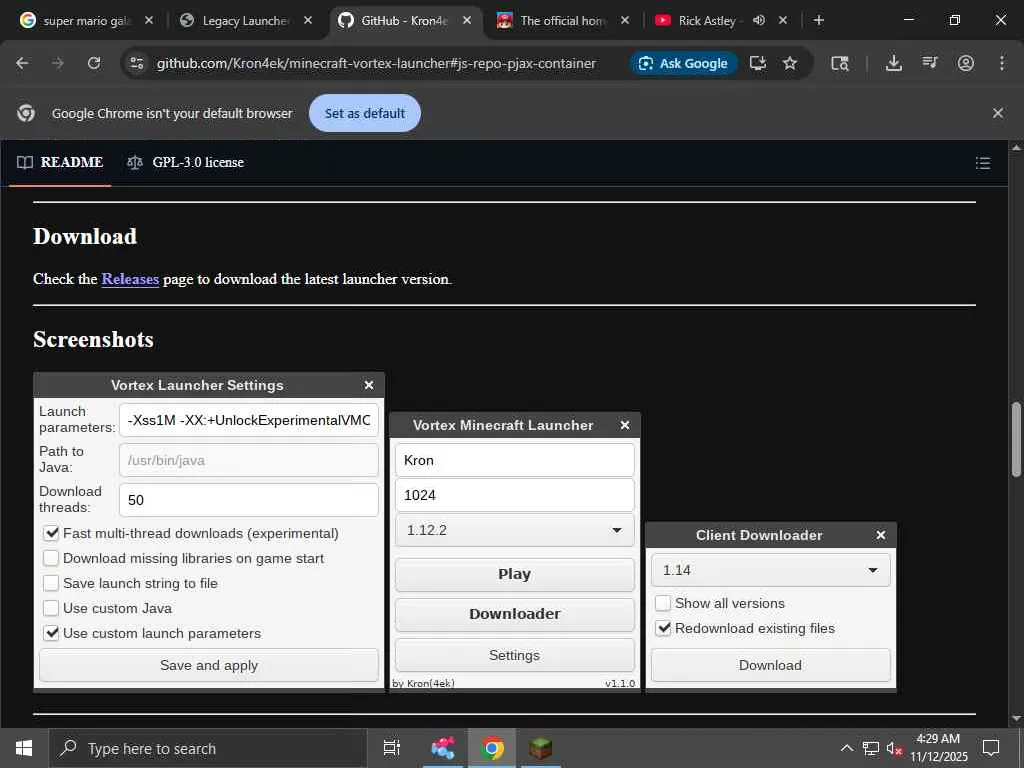Open muted volume icon in tray
Image resolution: width=1024 pixels, height=768 pixels.
[894, 748]
